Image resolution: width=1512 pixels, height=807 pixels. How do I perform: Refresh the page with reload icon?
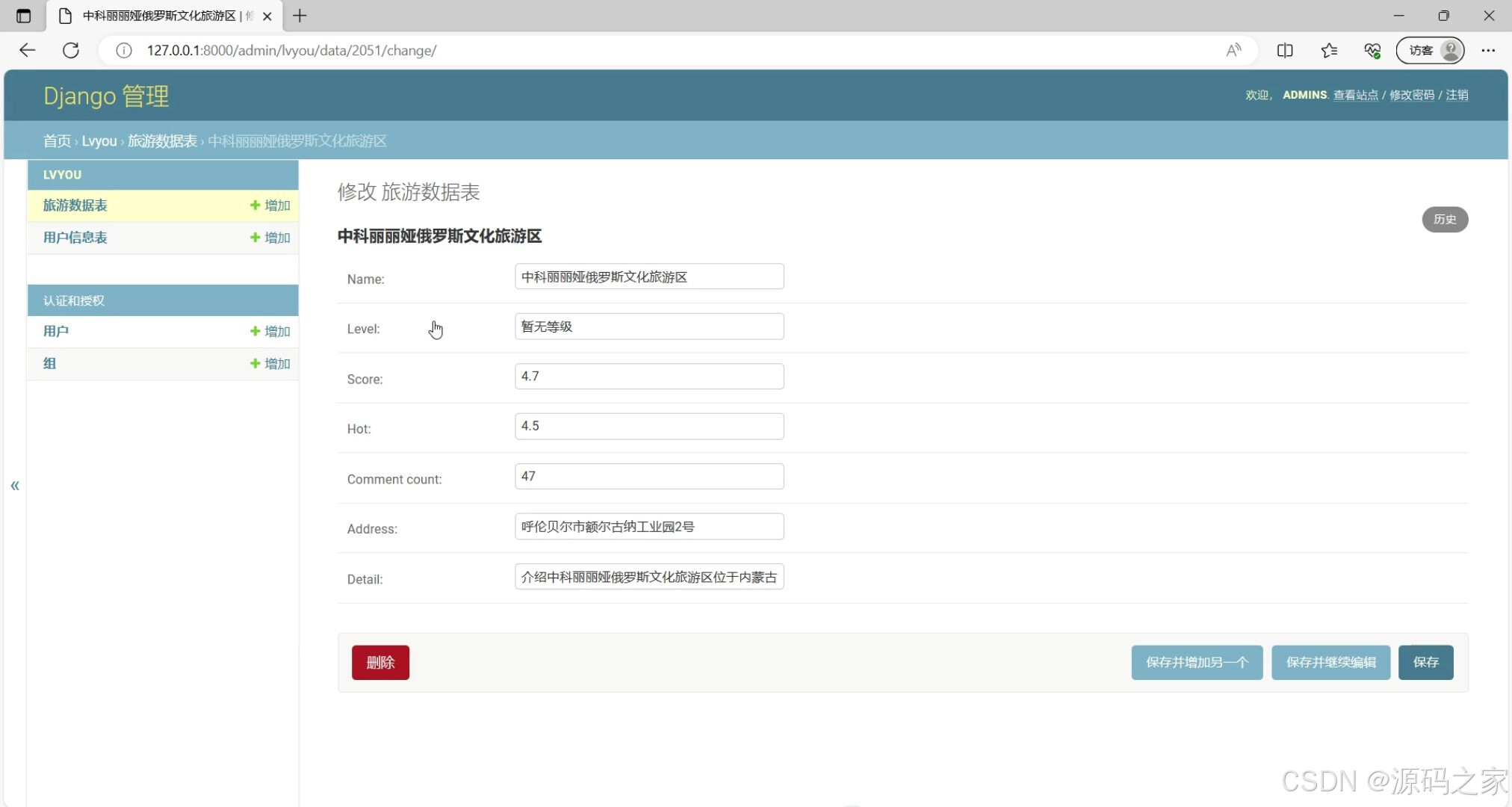point(71,50)
